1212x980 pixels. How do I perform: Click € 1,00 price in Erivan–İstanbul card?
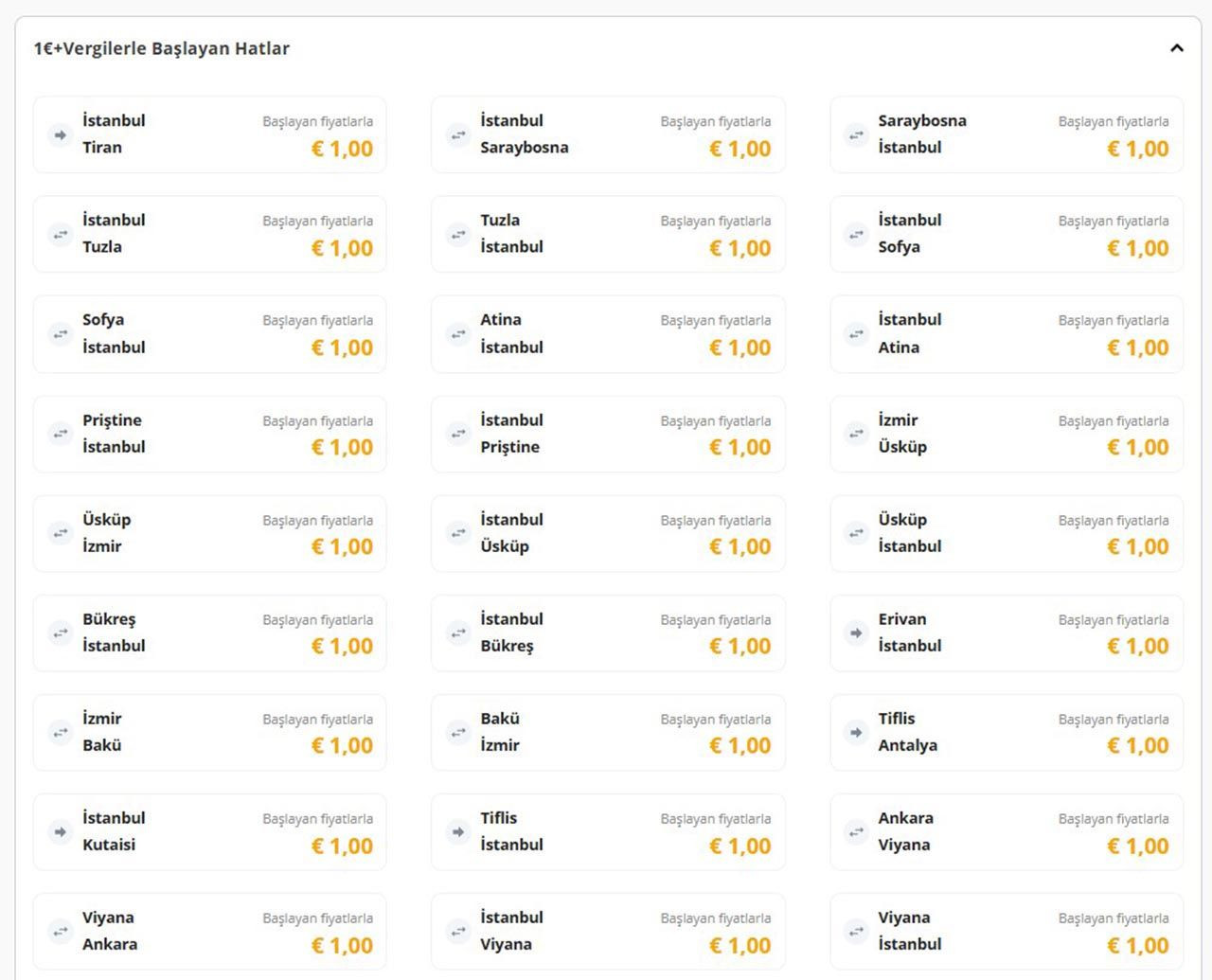[1137, 647]
